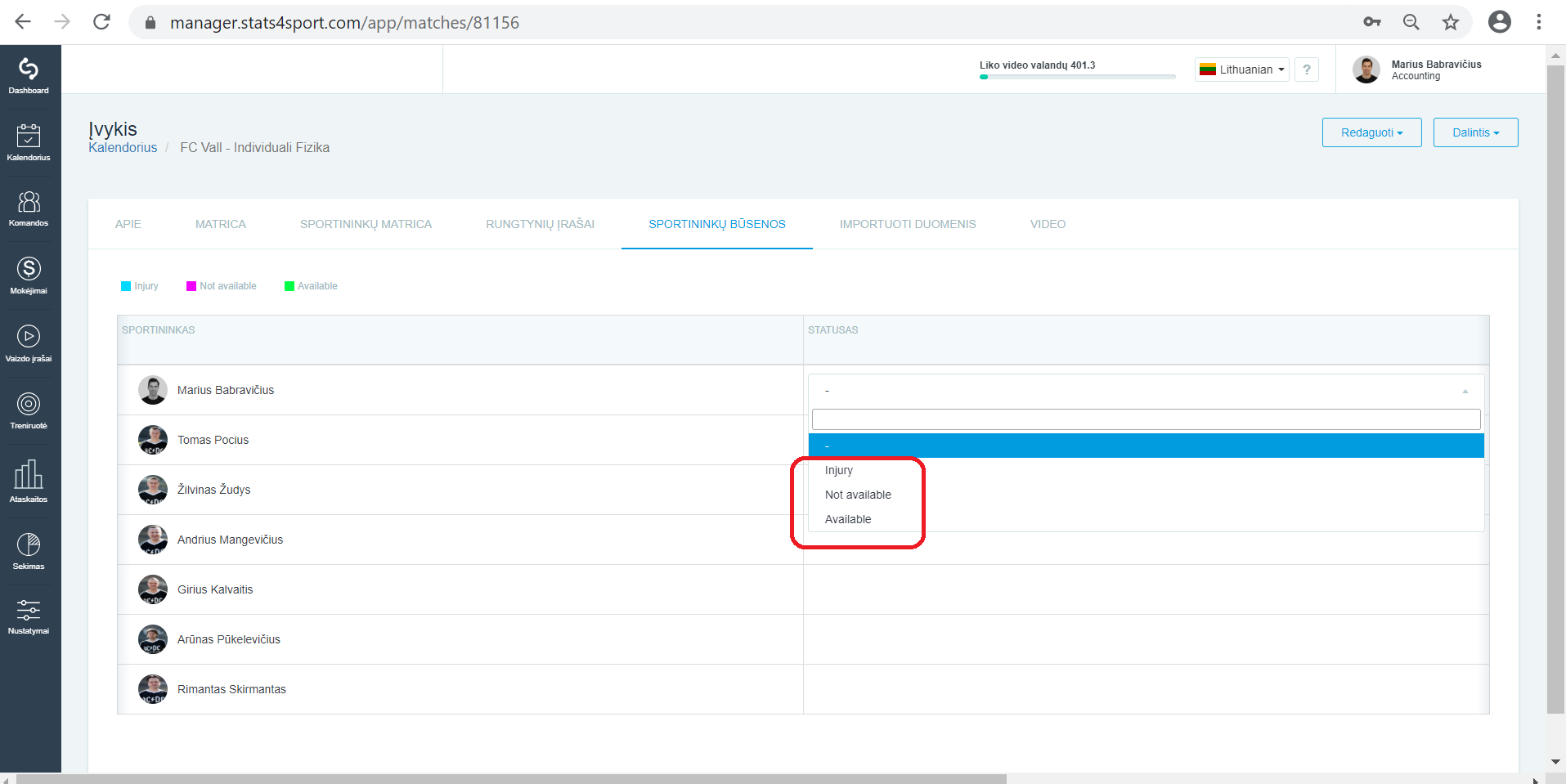This screenshot has height=784, width=1566.
Task: Switch to the APIE tab
Action: pos(128,224)
